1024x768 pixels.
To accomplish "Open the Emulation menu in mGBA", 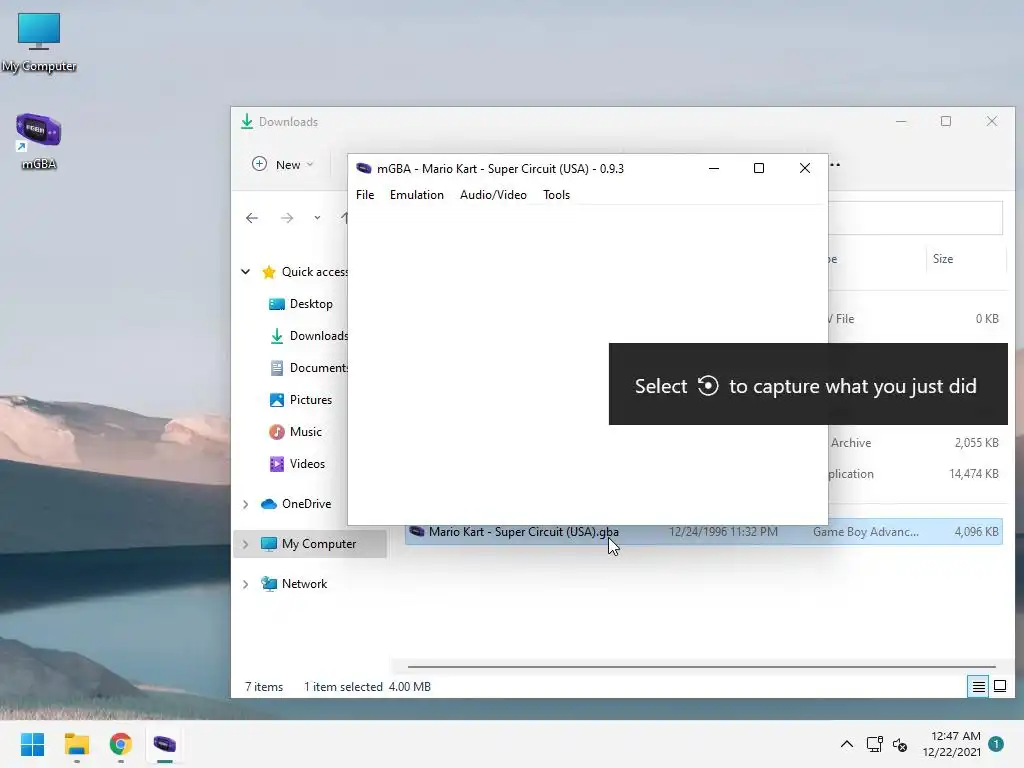I will [x=417, y=195].
